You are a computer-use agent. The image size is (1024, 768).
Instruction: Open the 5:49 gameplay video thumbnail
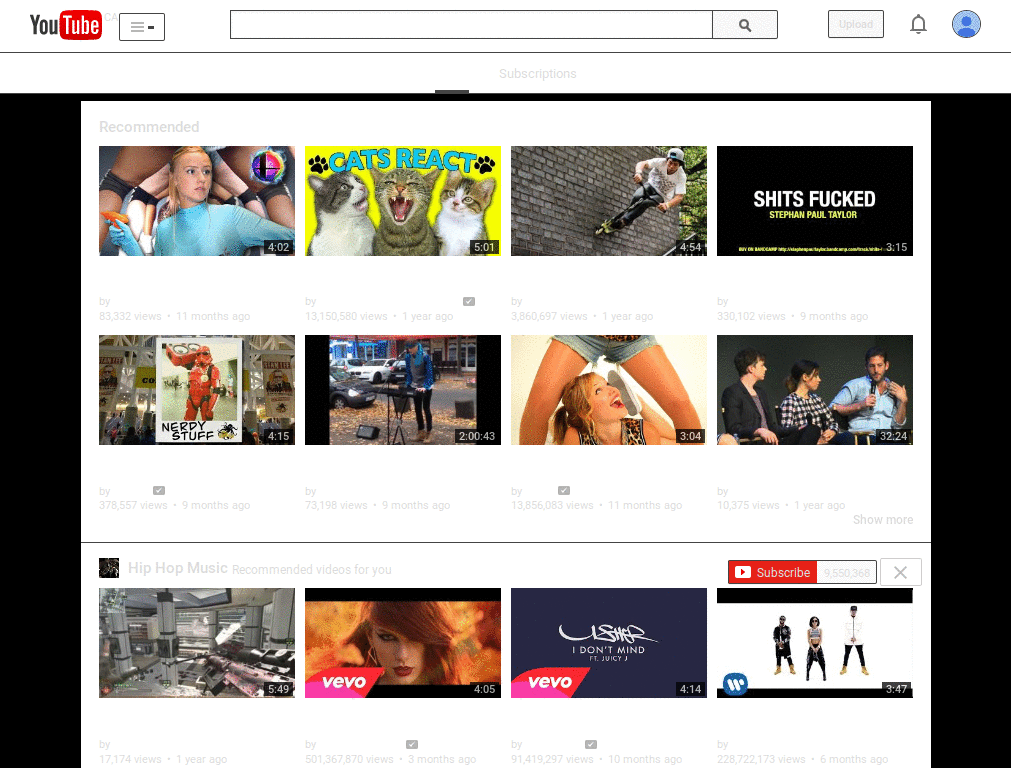point(197,643)
